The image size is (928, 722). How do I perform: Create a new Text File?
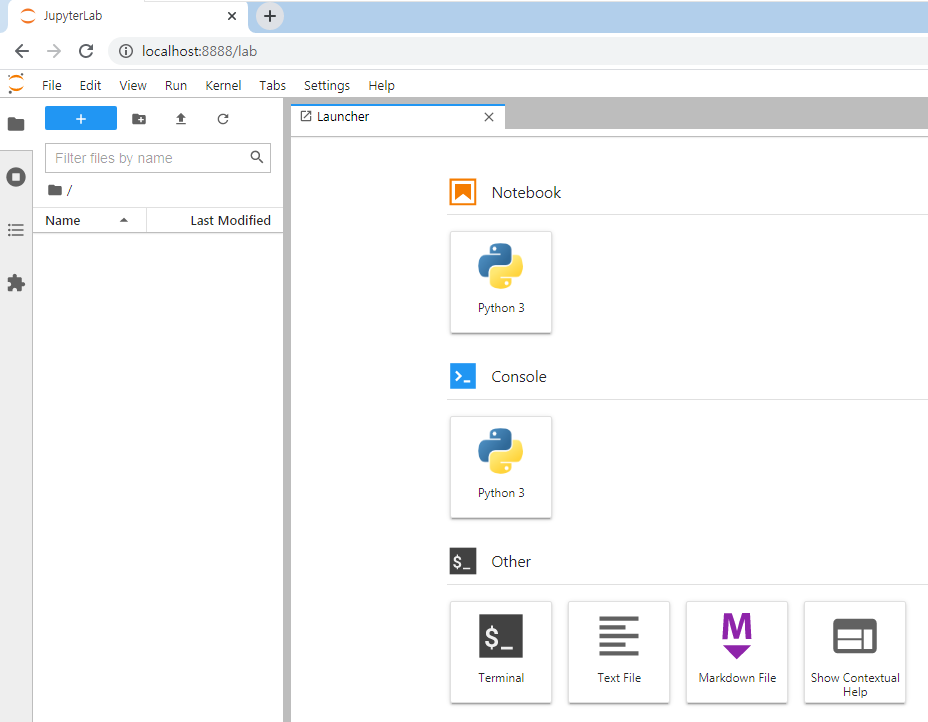[619, 652]
